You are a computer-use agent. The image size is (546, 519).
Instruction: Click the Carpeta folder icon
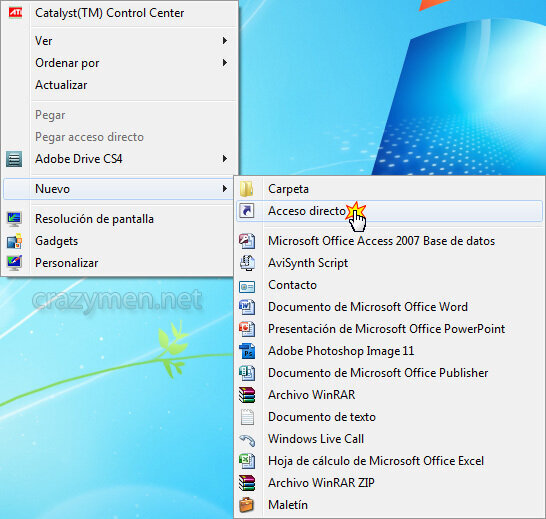pos(247,189)
